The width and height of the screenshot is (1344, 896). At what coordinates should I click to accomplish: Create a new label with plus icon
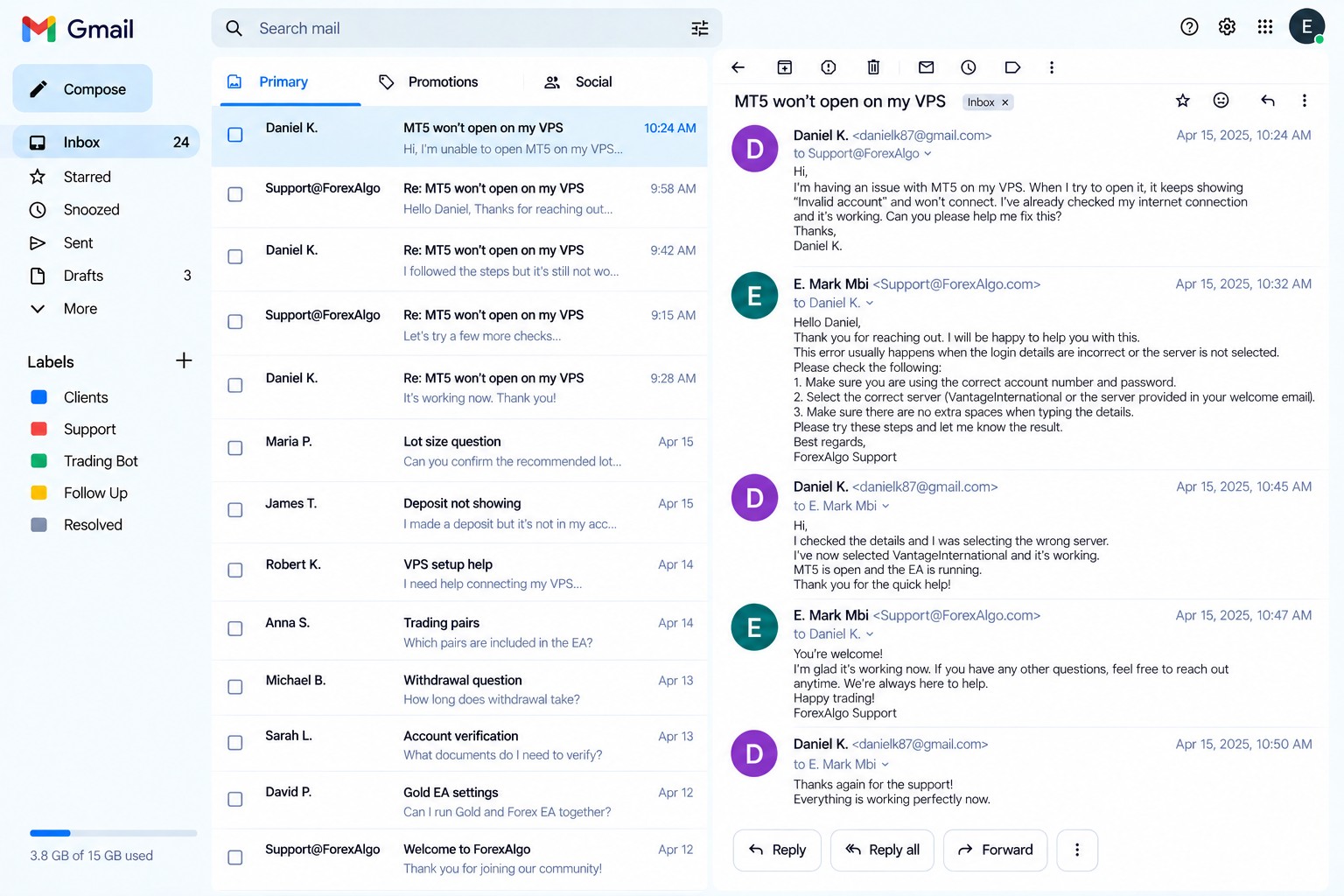coord(184,360)
